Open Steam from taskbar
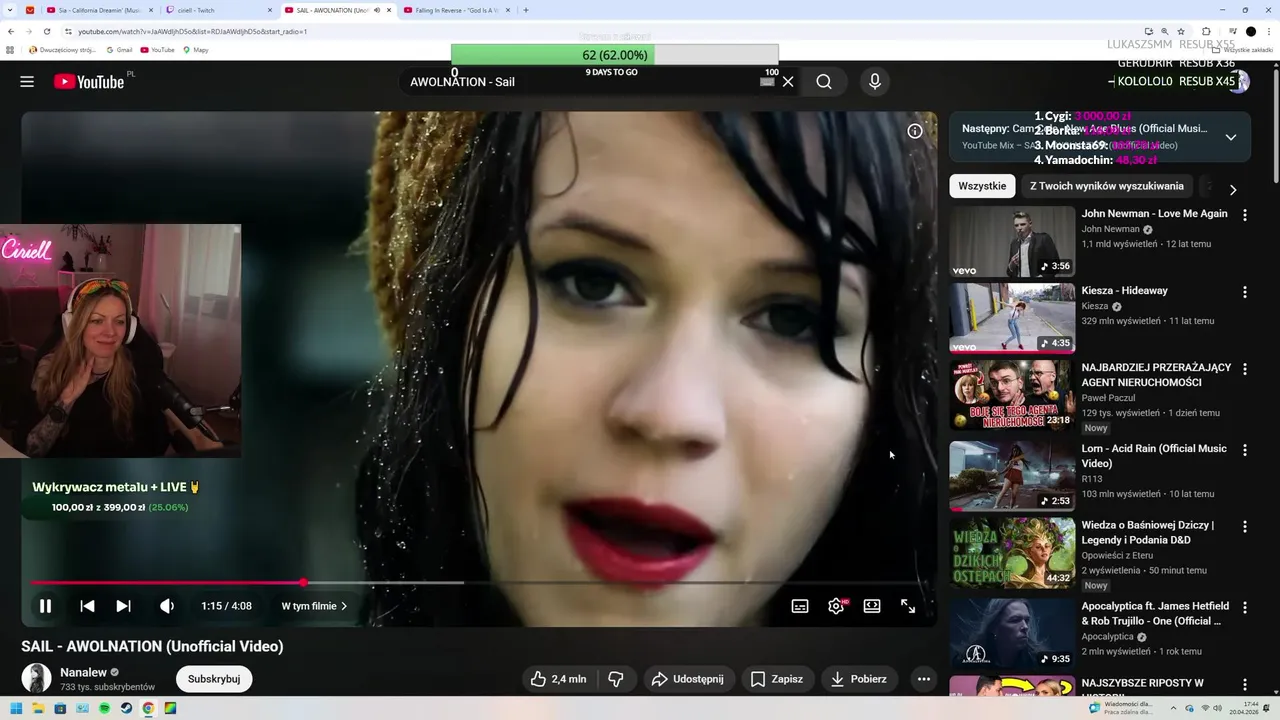The image size is (1280, 720). tap(126, 708)
